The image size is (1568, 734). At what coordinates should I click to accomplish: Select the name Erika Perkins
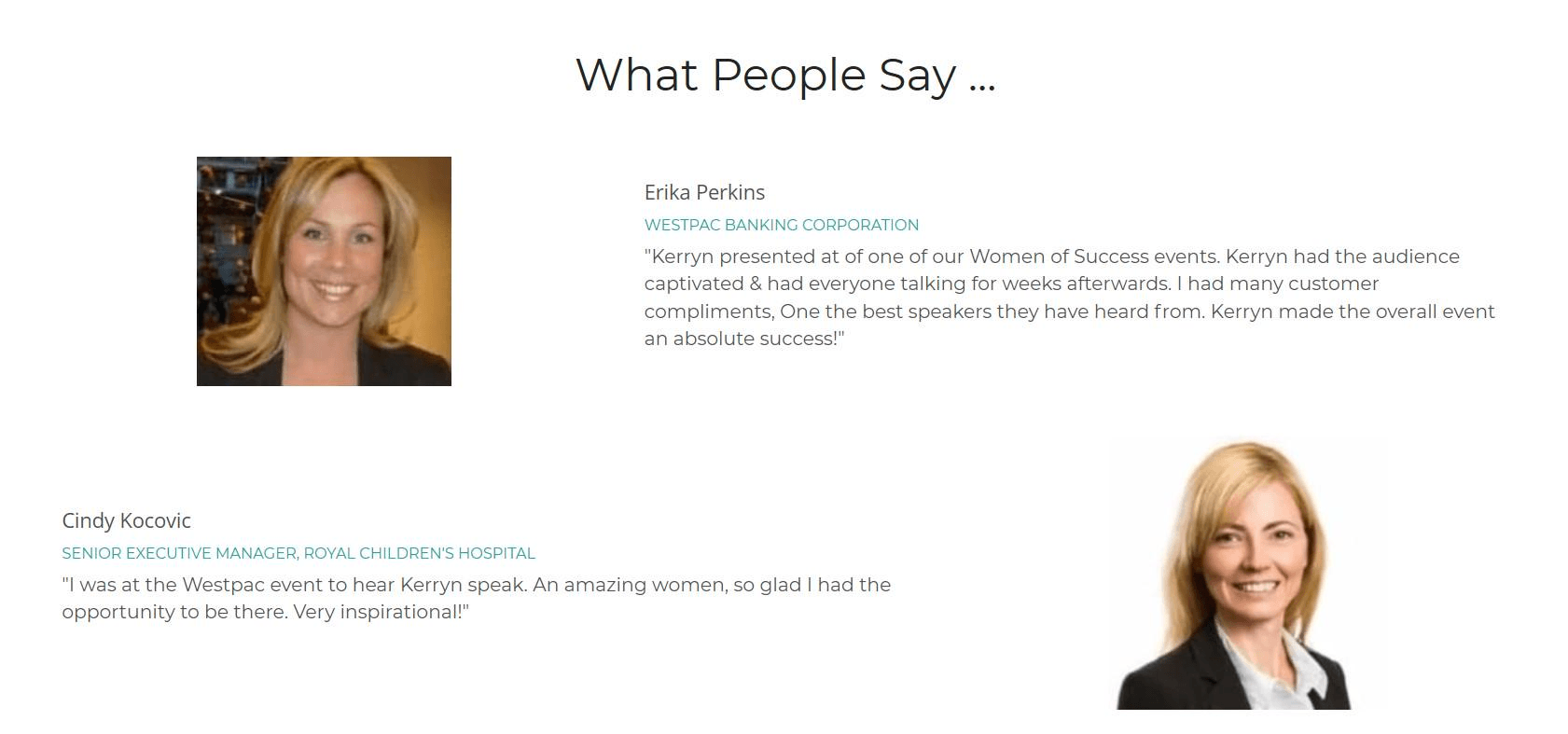[x=704, y=192]
